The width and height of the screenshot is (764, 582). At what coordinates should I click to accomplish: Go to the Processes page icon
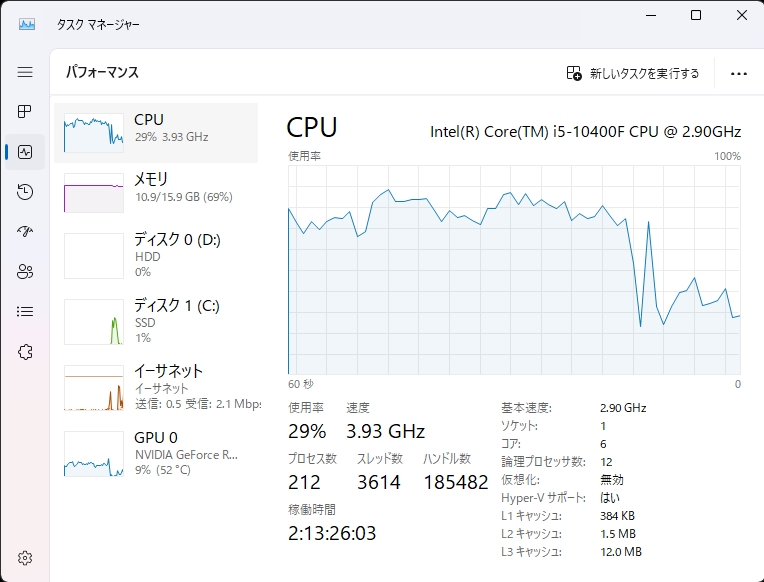click(x=25, y=112)
